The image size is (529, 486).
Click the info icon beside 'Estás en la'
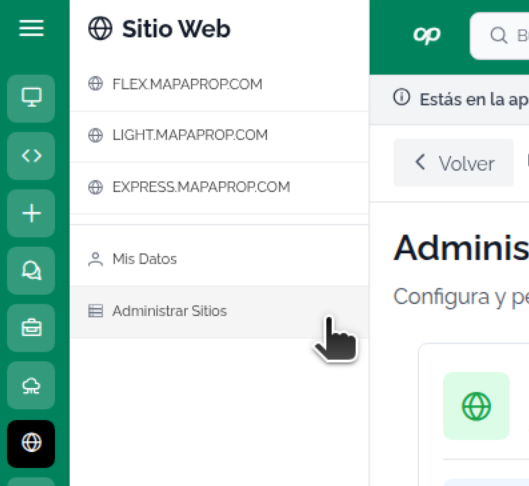[x=401, y=97]
